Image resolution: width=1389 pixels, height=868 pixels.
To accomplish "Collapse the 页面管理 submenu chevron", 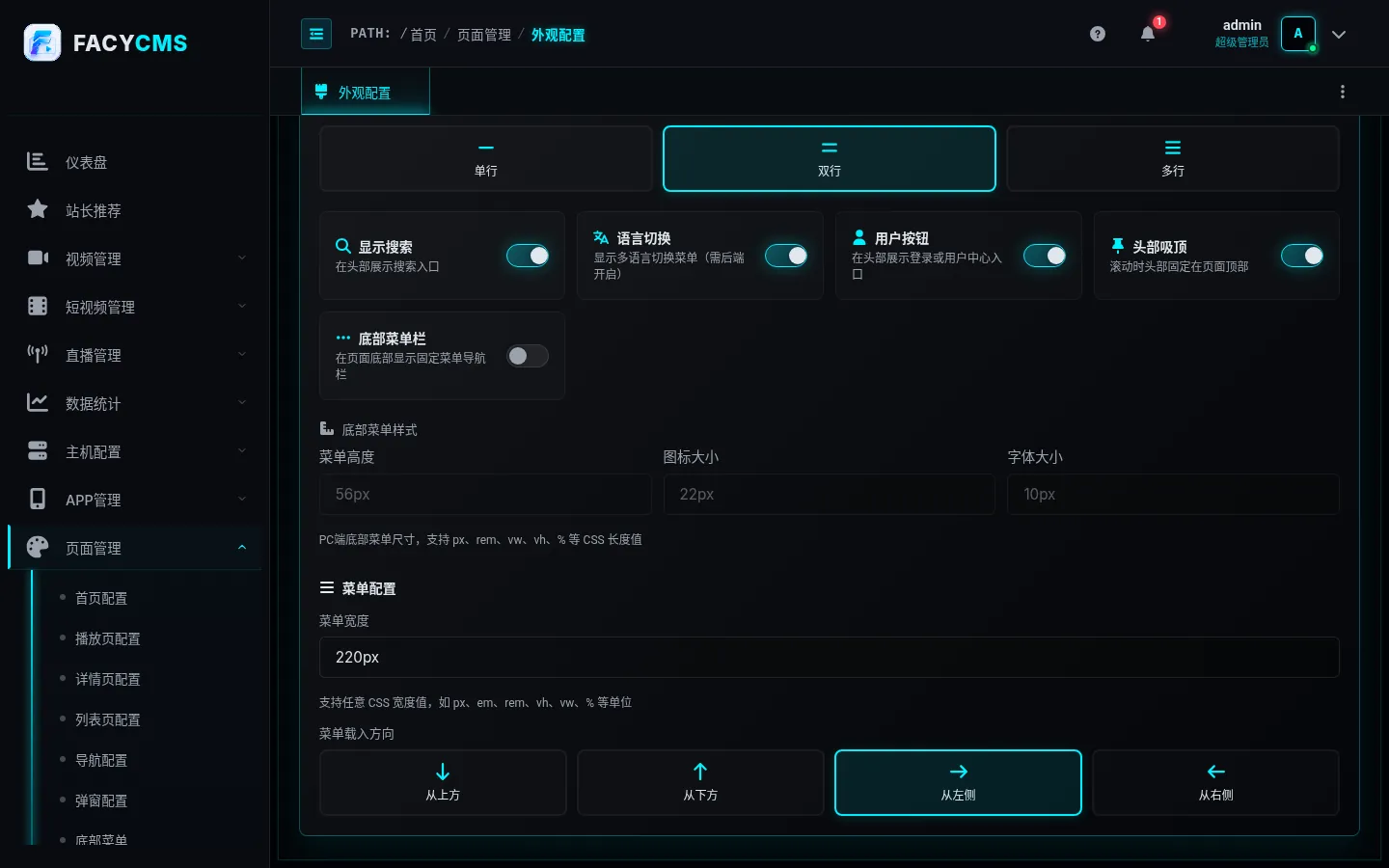I will [x=242, y=547].
